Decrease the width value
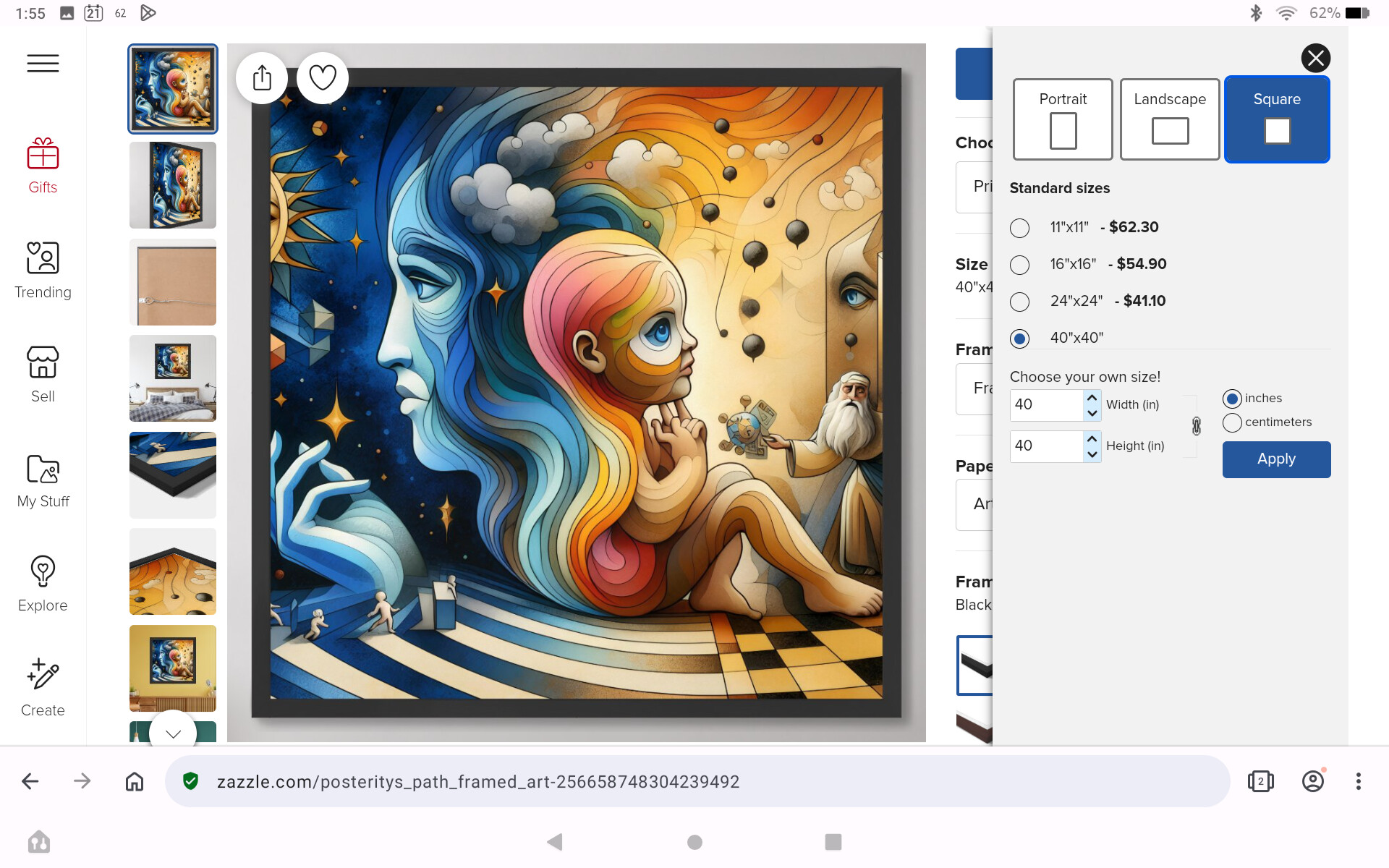This screenshot has width=1389, height=868. [1092, 413]
